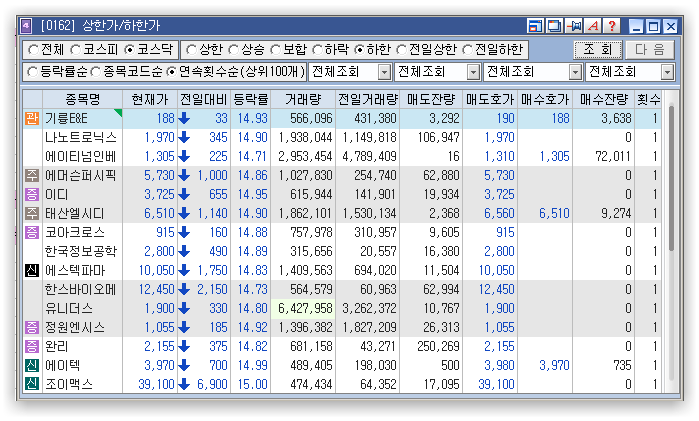Click the black 신 badge beside 에스텍파마

(x=32, y=270)
